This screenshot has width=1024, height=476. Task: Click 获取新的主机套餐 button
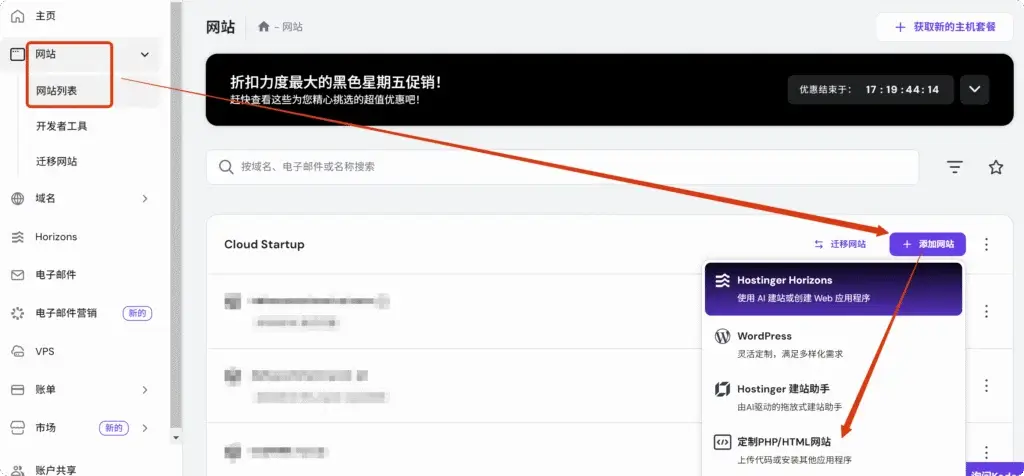(x=945, y=27)
